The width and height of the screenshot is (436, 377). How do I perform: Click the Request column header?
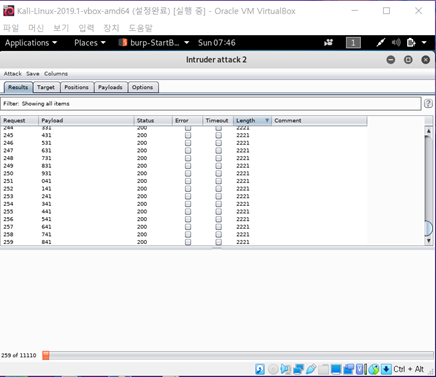coord(19,120)
